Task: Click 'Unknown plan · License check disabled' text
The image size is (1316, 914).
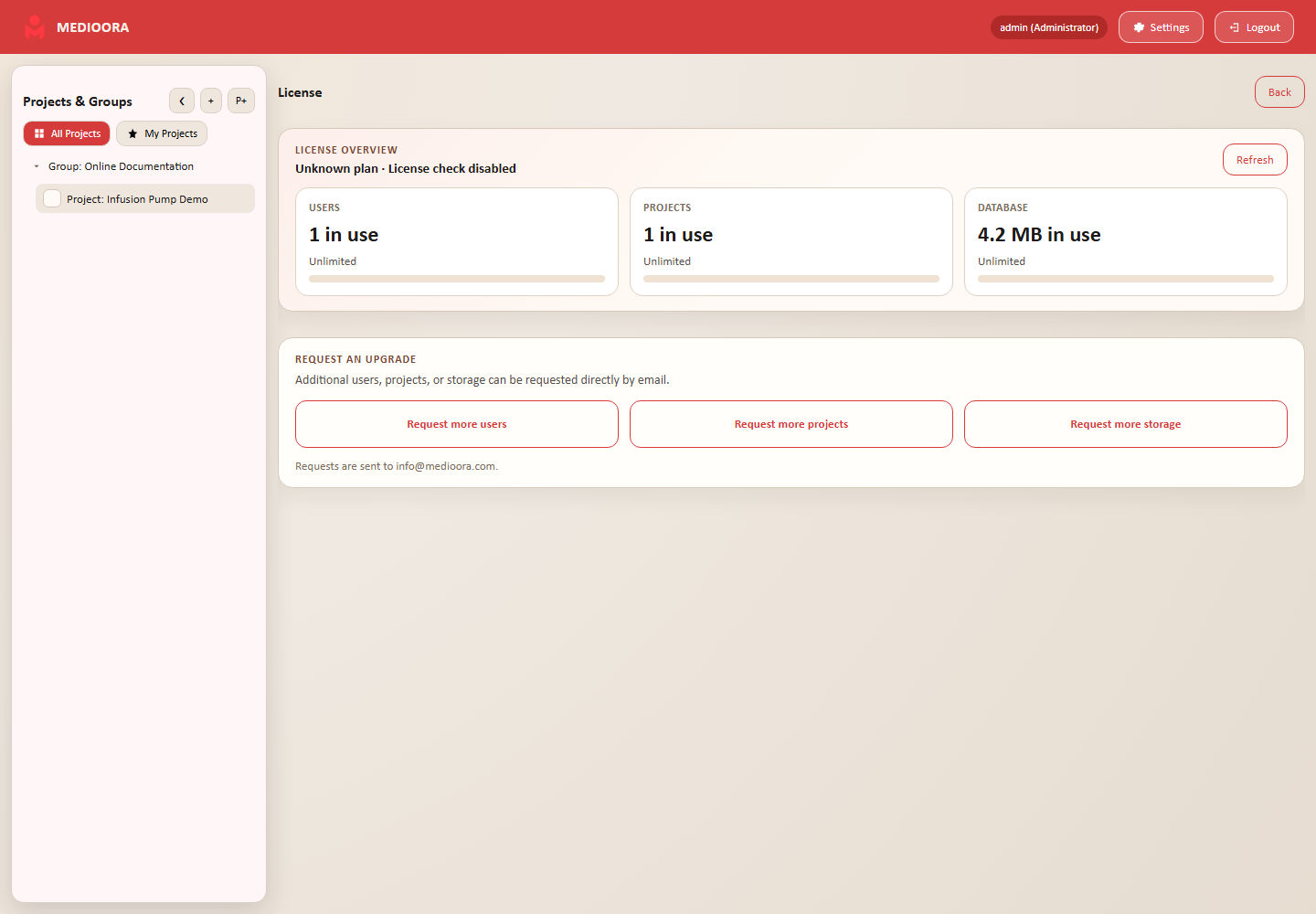Action: (x=406, y=168)
